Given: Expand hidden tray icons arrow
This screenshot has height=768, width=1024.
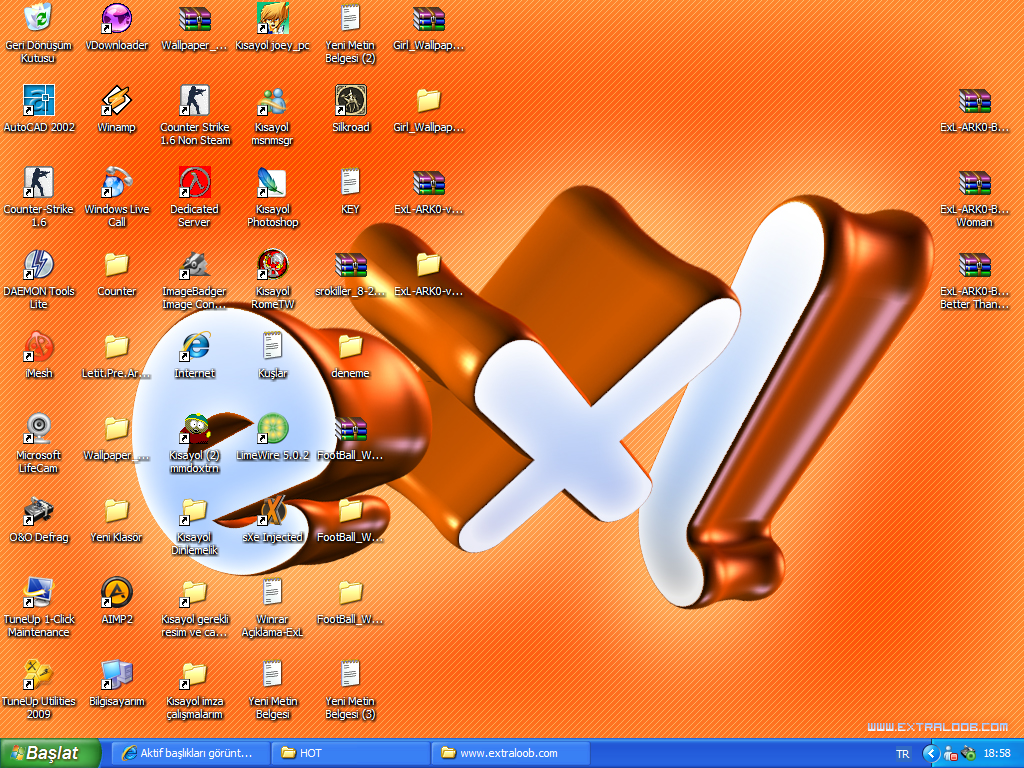Looking at the screenshot, I should 931,754.
